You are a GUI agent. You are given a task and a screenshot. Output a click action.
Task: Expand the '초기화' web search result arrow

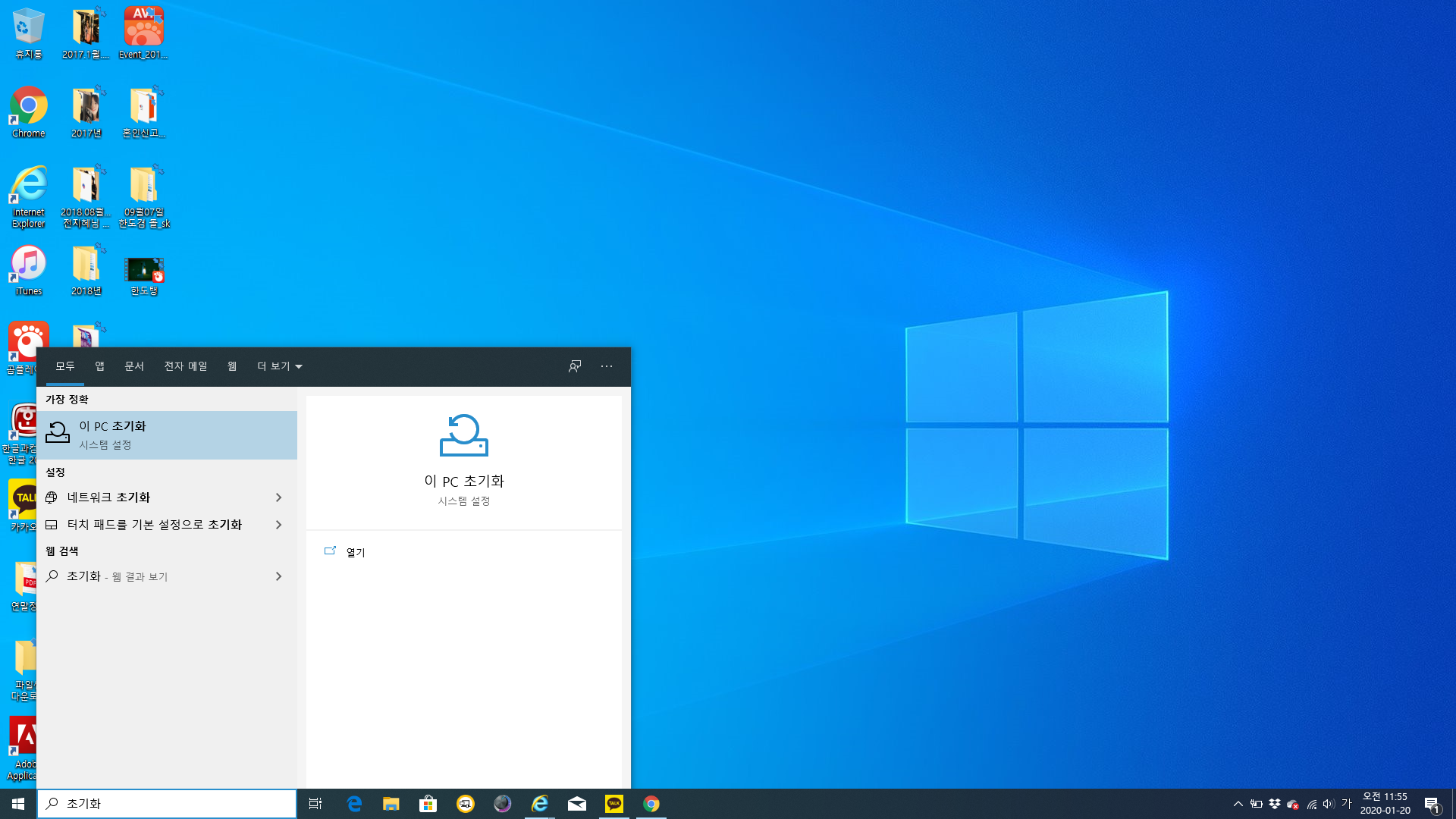coord(278,576)
